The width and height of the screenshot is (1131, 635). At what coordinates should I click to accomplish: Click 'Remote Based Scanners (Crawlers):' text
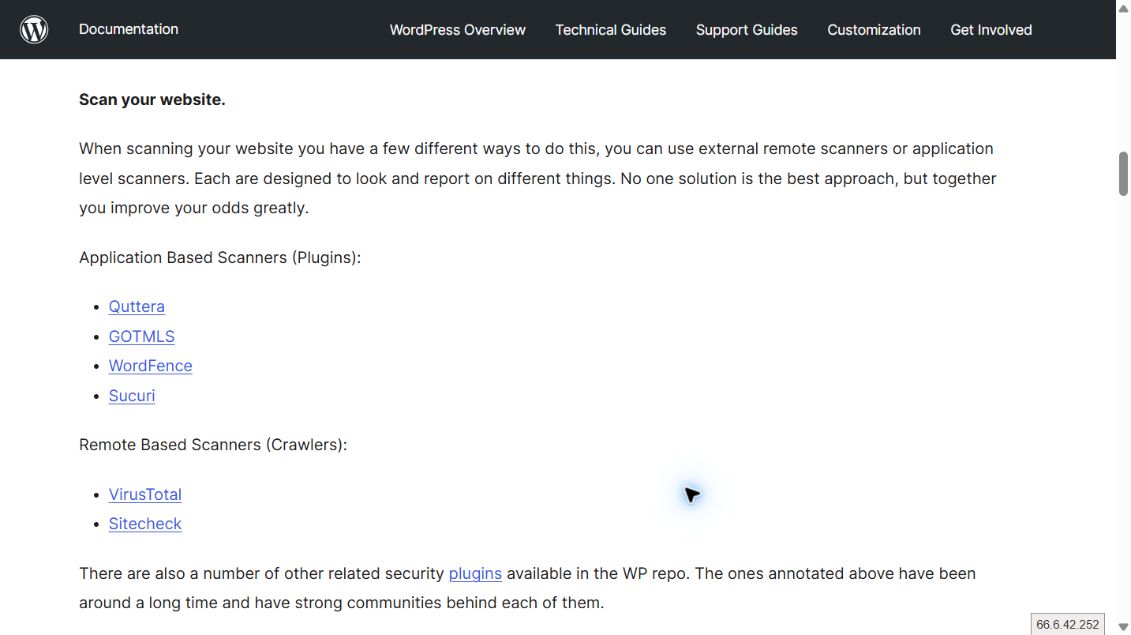[213, 444]
